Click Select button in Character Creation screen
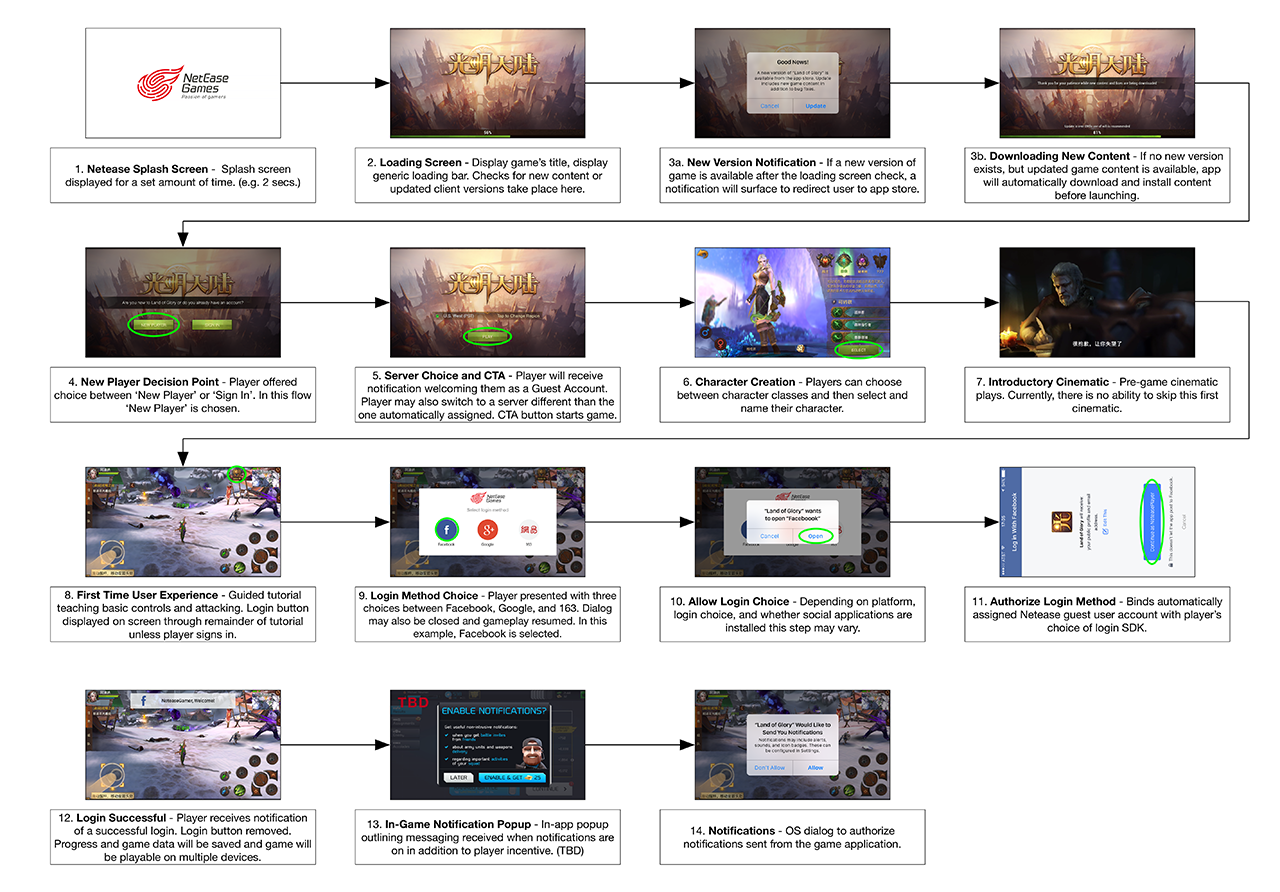Viewport: 1280px width, 892px height. (x=858, y=350)
